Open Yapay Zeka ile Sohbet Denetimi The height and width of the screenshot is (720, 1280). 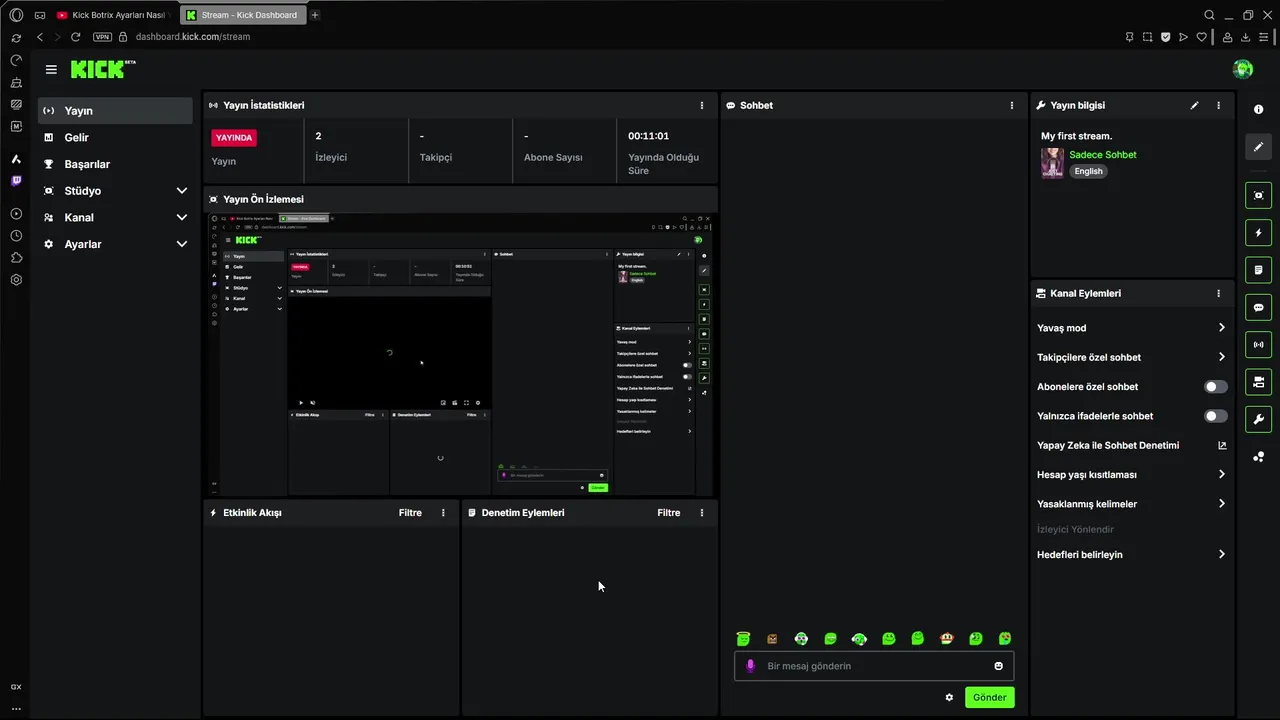(x=1131, y=445)
